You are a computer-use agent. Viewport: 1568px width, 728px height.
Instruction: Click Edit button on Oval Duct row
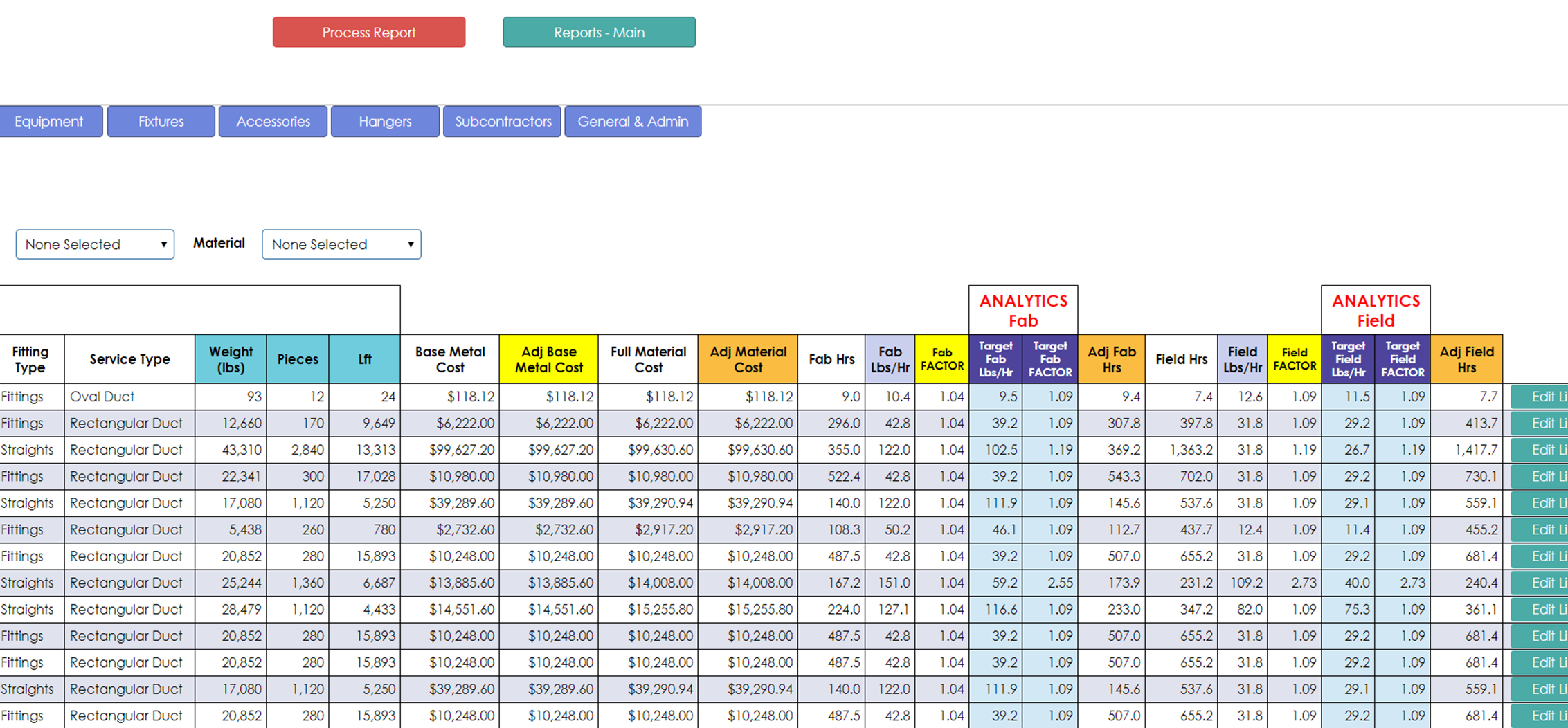(x=1540, y=397)
